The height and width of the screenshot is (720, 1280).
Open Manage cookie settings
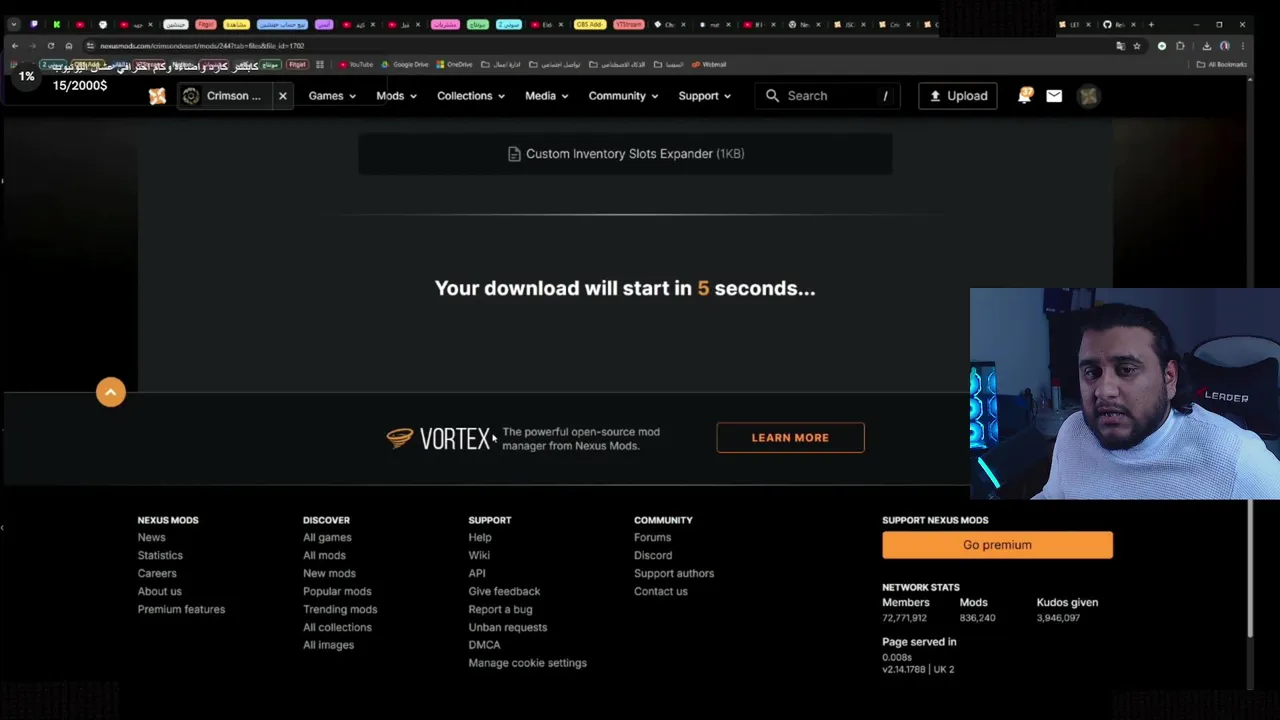point(527,664)
